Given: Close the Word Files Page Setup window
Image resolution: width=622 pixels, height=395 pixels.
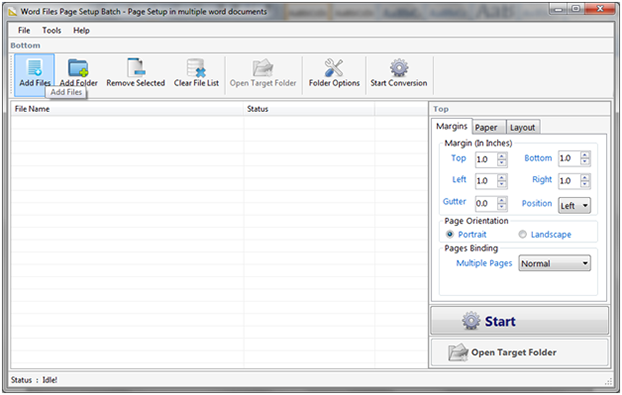Looking at the screenshot, I should point(601,9).
